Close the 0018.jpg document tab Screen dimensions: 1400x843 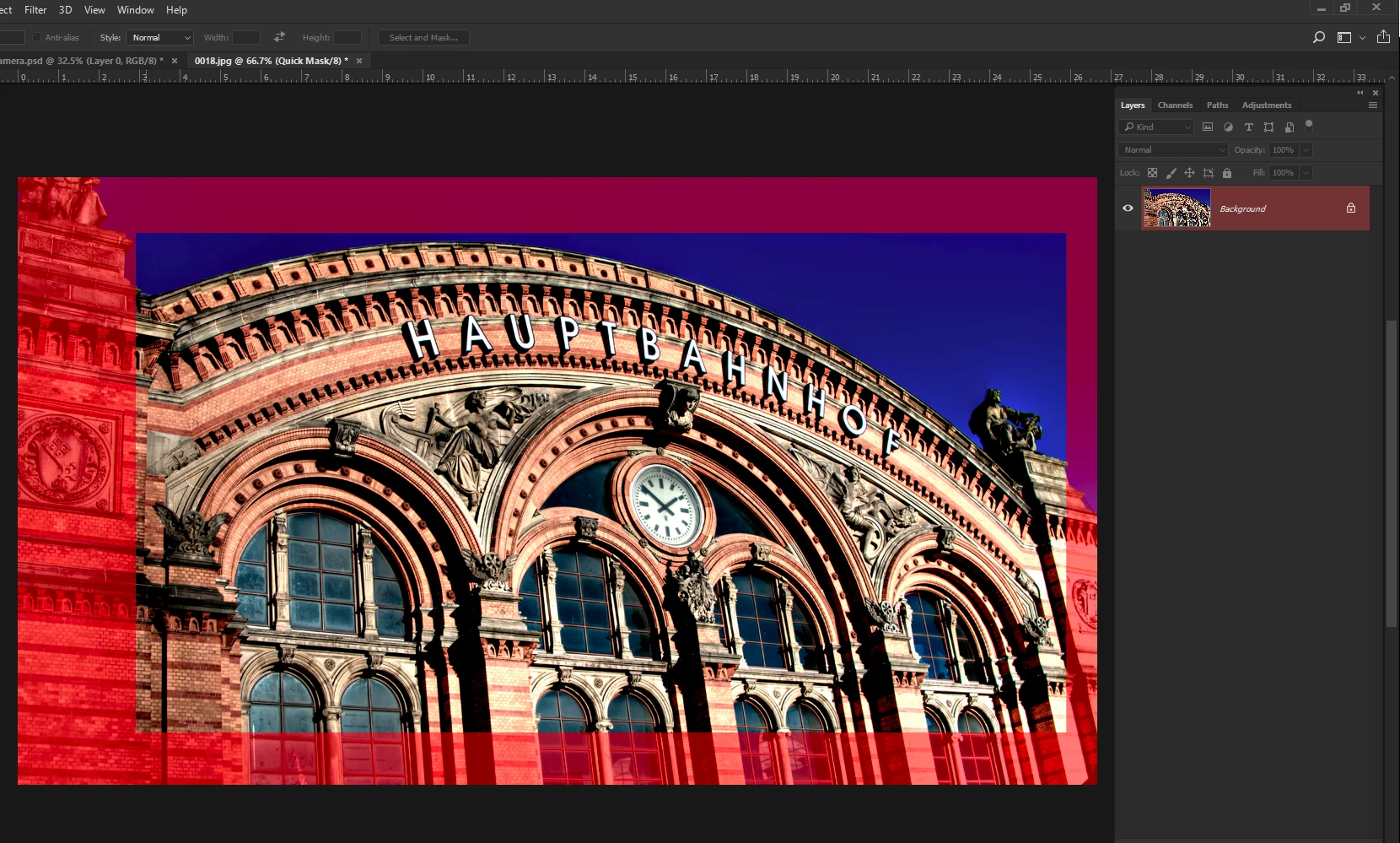coord(359,61)
